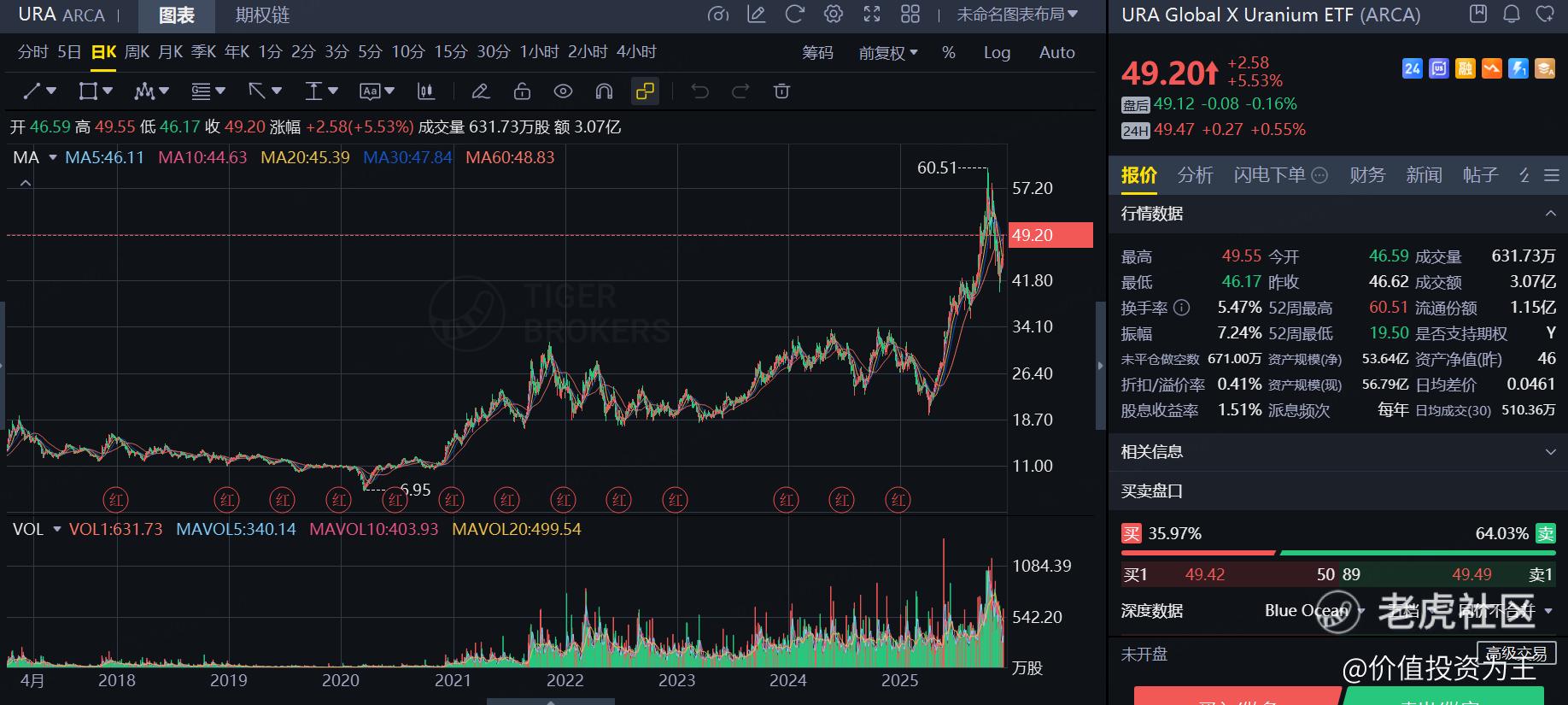The height and width of the screenshot is (705, 1568).
Task: Open the line tool dropdown arrow
Action: [51, 91]
